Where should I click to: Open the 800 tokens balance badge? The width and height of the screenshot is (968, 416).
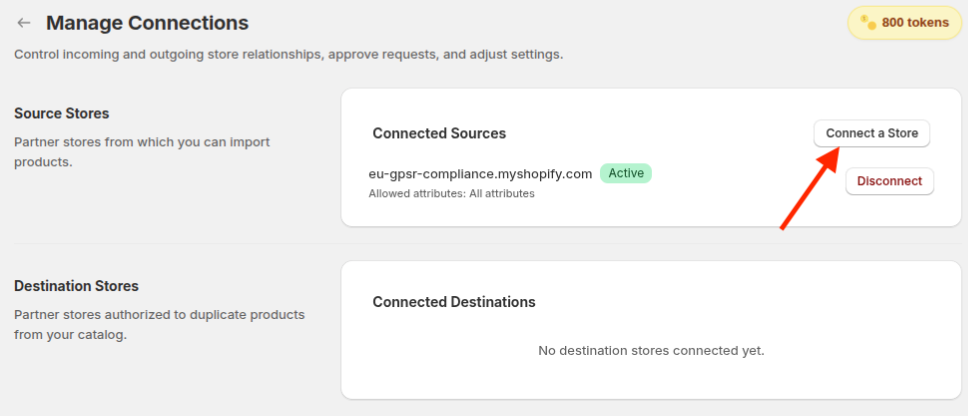904,23
